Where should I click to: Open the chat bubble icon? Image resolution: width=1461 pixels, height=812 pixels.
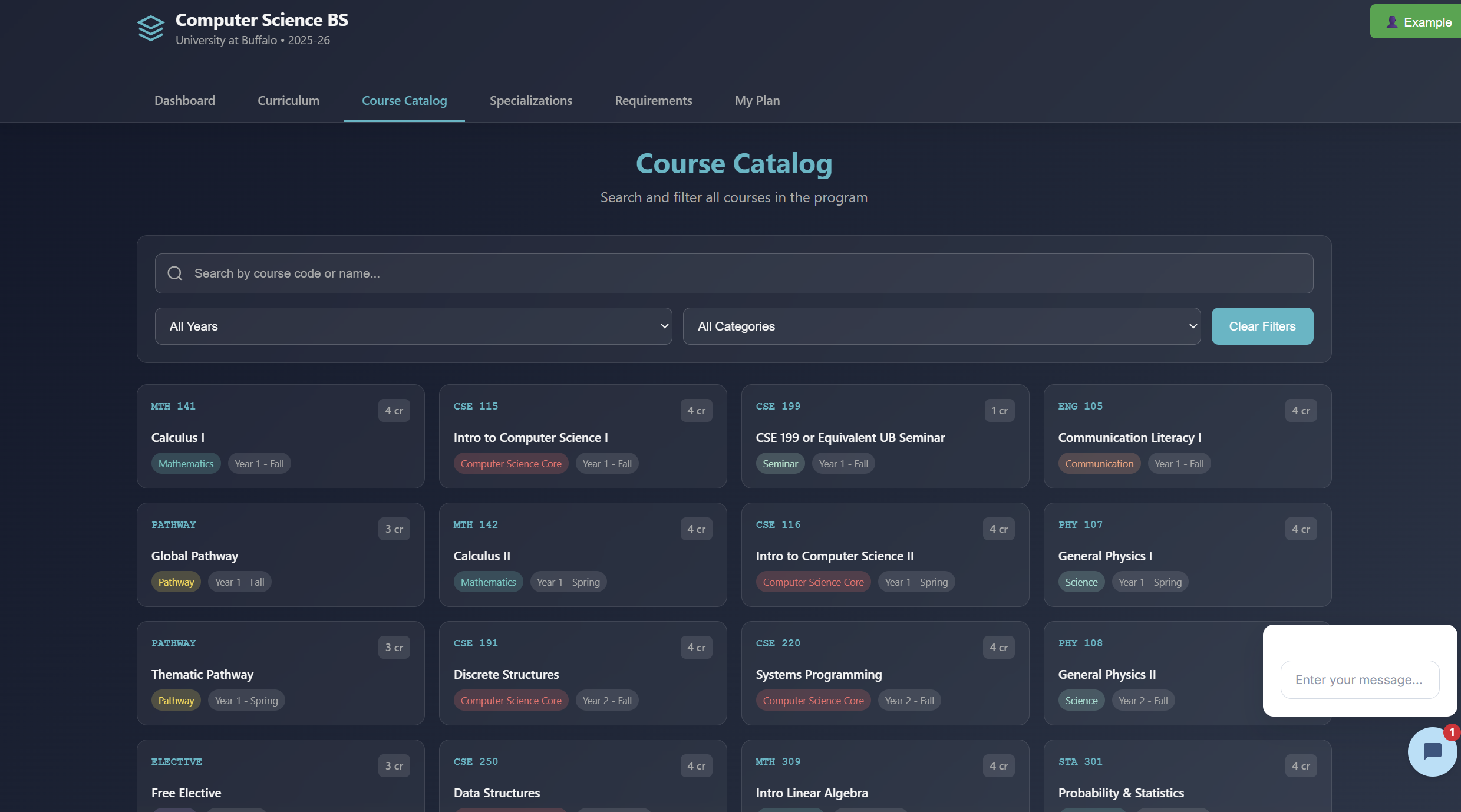coord(1432,752)
